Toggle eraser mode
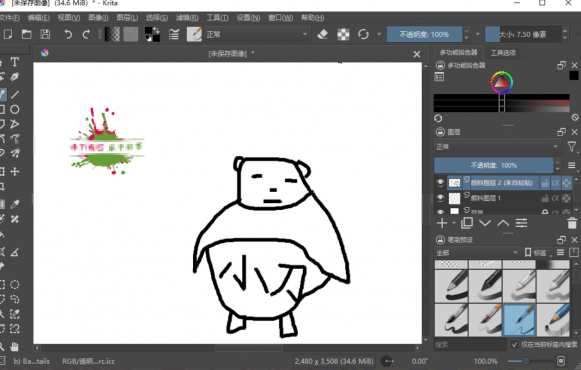The width and height of the screenshot is (581, 370). coord(322,34)
